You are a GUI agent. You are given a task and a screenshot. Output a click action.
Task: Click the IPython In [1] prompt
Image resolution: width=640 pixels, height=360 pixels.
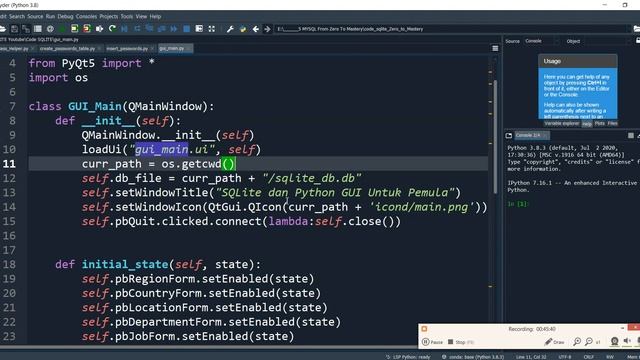tap(518, 204)
